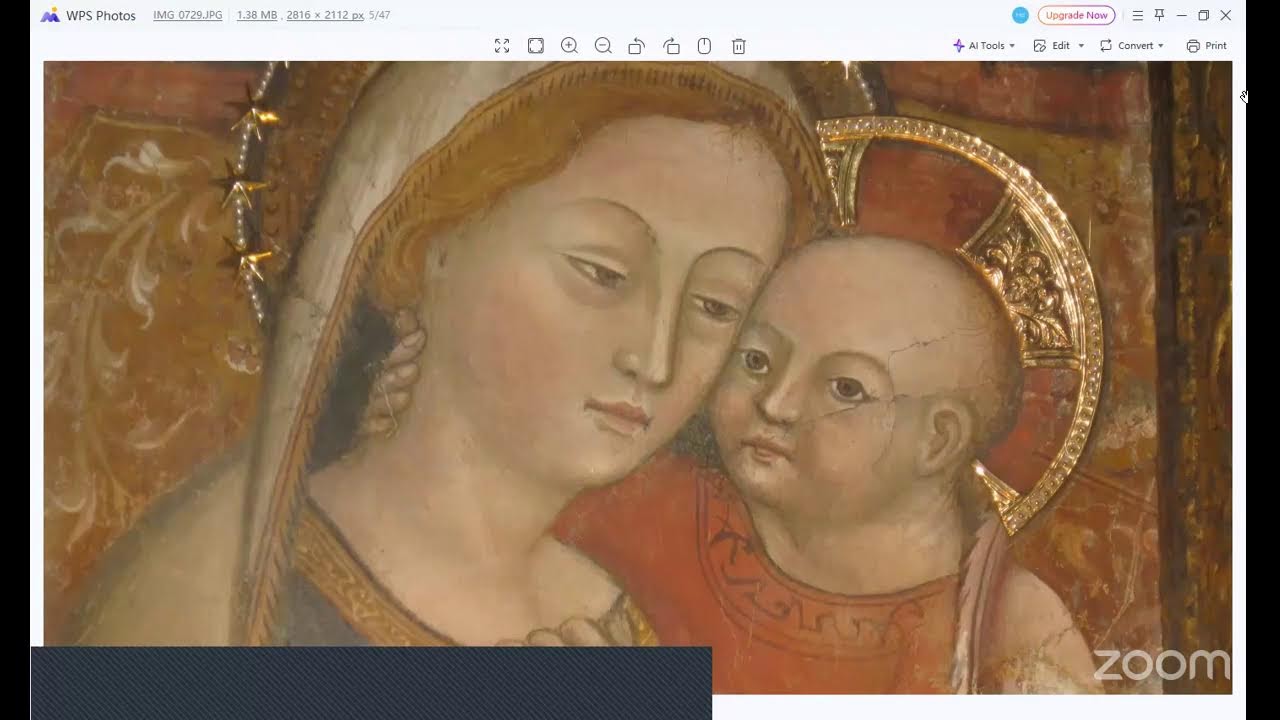Pin the window on top
The width and height of the screenshot is (1280, 720).
click(x=1159, y=15)
